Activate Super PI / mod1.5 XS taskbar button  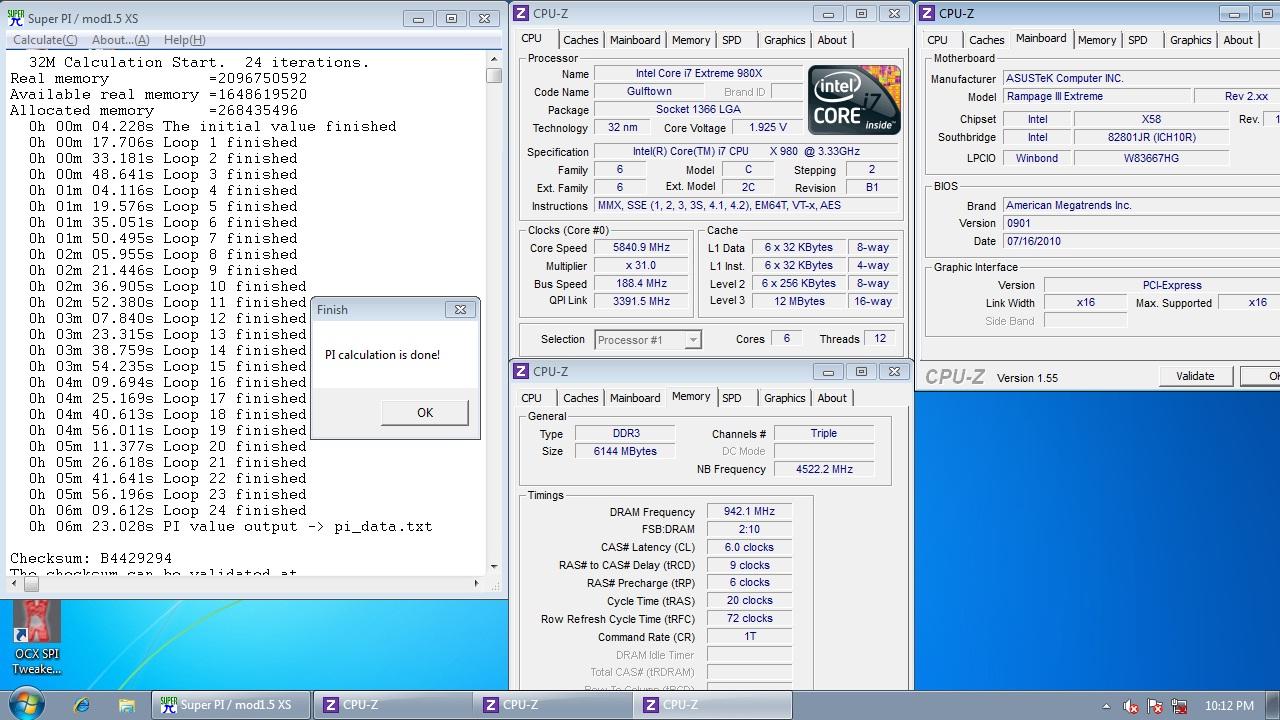click(x=232, y=705)
